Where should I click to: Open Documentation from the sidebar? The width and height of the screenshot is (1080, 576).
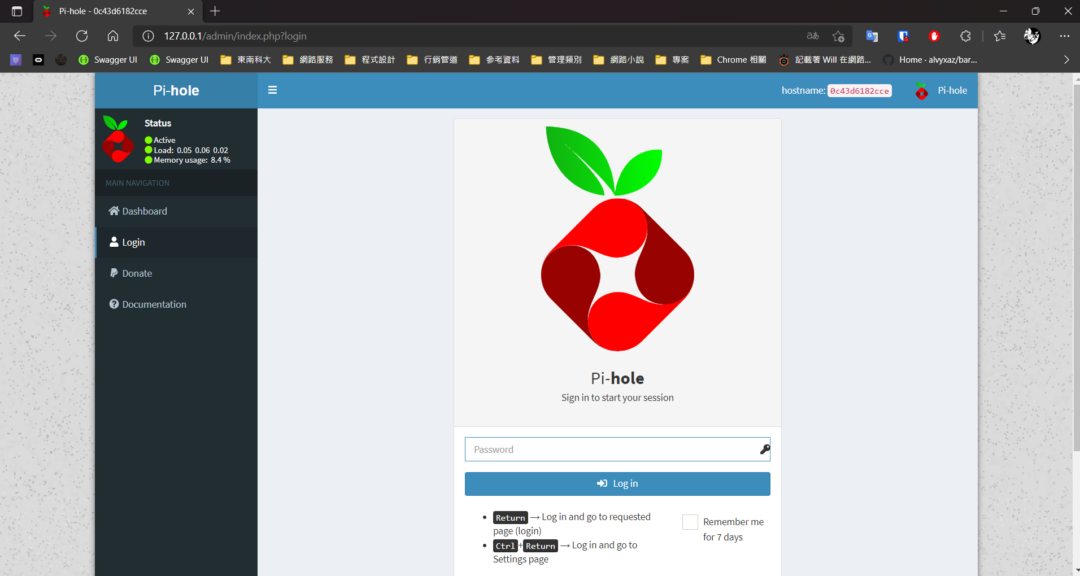[176, 304]
